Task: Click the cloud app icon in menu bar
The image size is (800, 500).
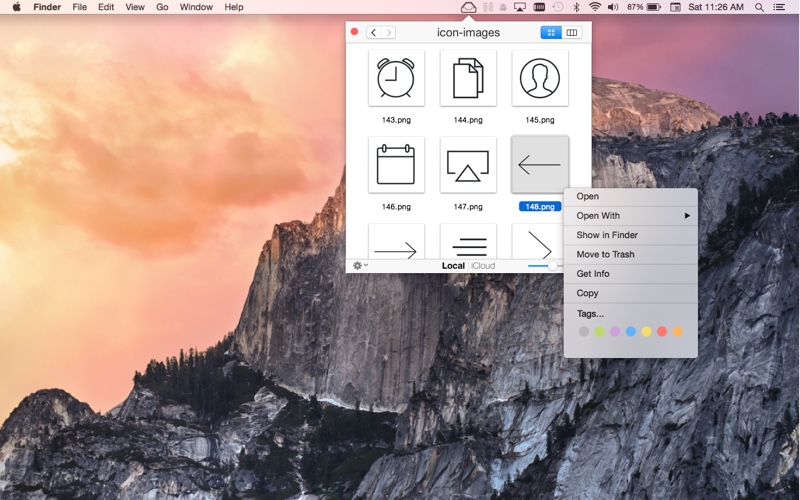Action: (x=468, y=7)
